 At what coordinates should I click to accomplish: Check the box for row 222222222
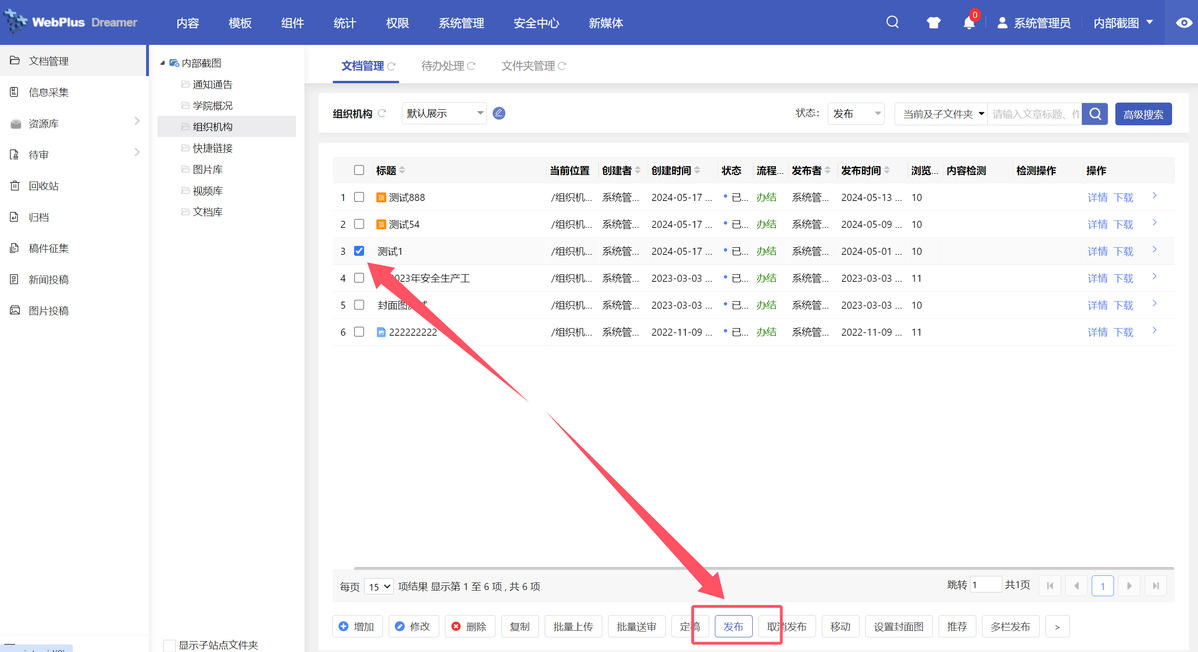[x=359, y=332]
